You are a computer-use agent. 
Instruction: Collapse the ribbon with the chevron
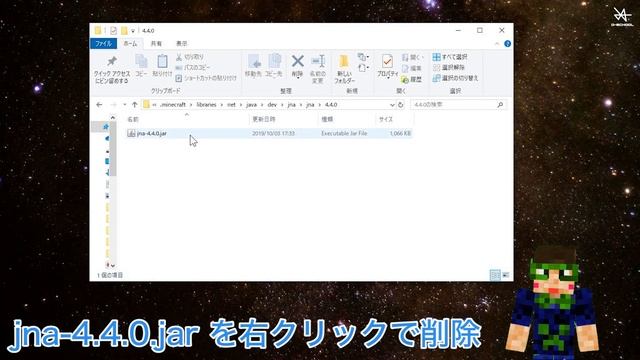click(497, 44)
